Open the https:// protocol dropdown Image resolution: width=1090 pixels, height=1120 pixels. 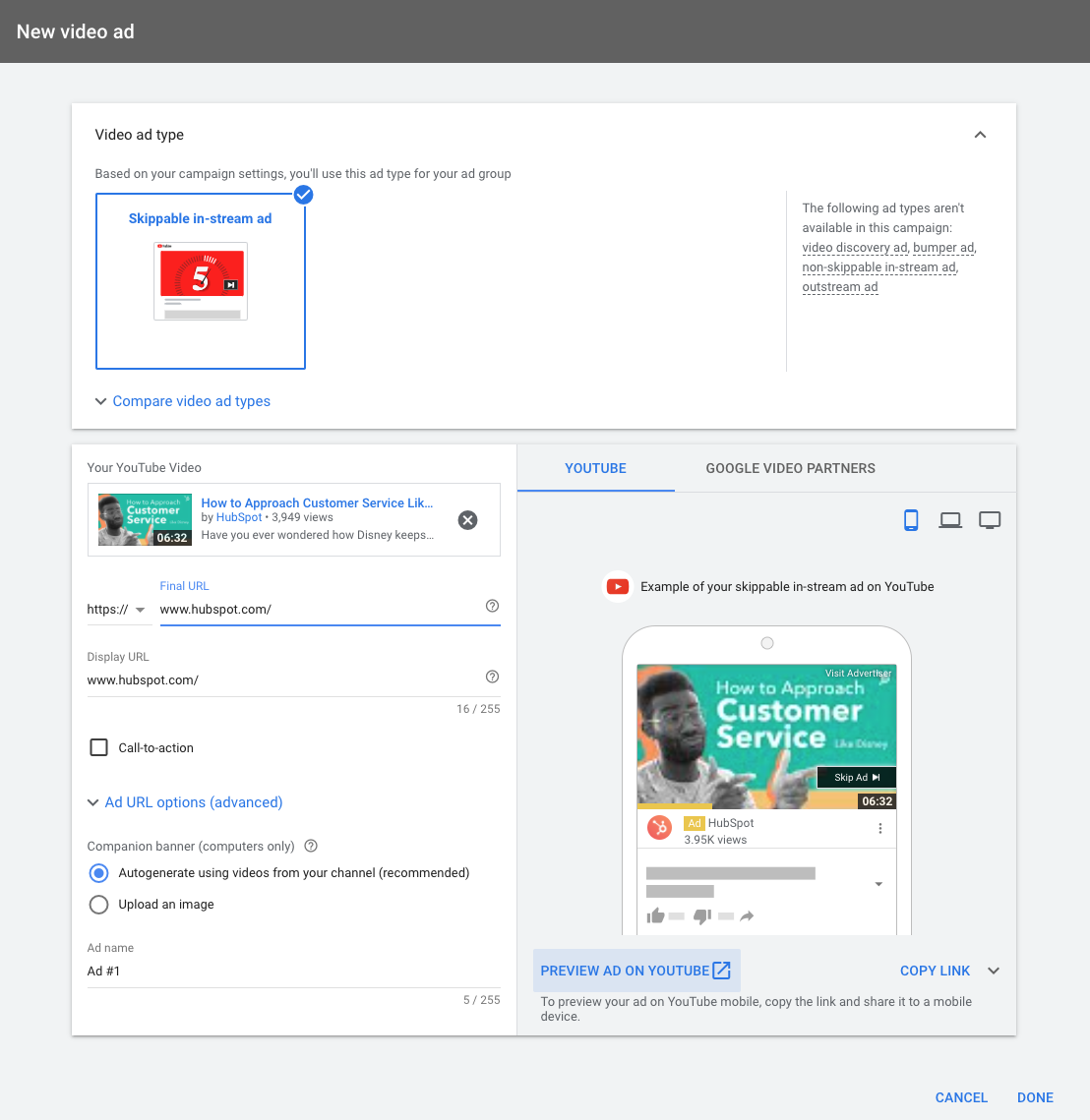tap(116, 610)
